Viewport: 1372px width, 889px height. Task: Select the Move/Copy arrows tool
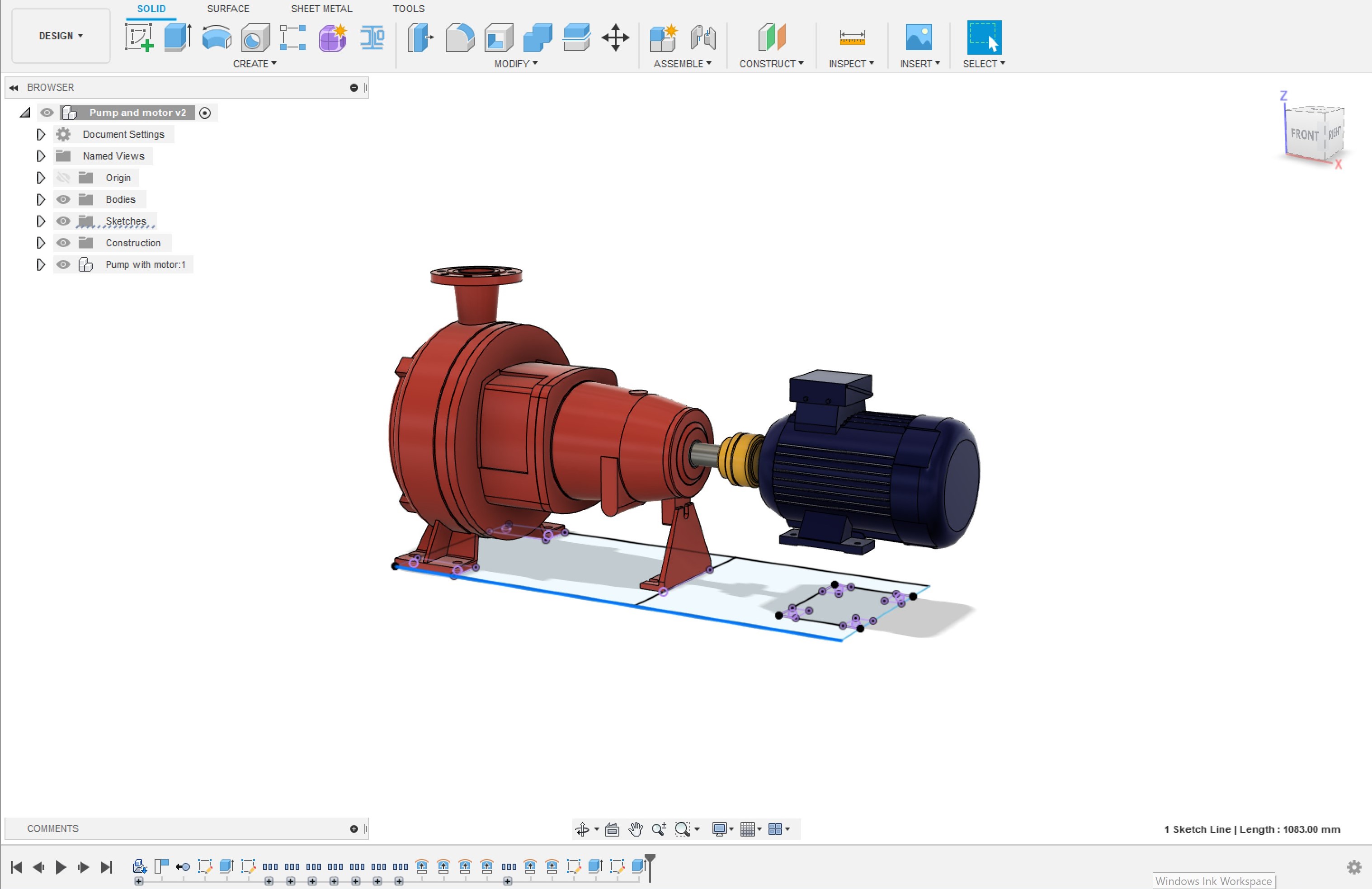pos(615,38)
